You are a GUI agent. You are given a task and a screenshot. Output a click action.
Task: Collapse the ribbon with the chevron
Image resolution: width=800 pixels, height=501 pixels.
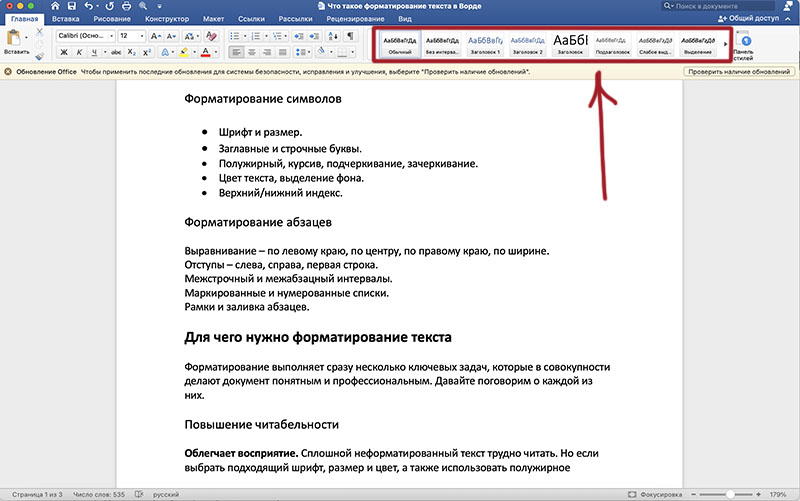(788, 18)
